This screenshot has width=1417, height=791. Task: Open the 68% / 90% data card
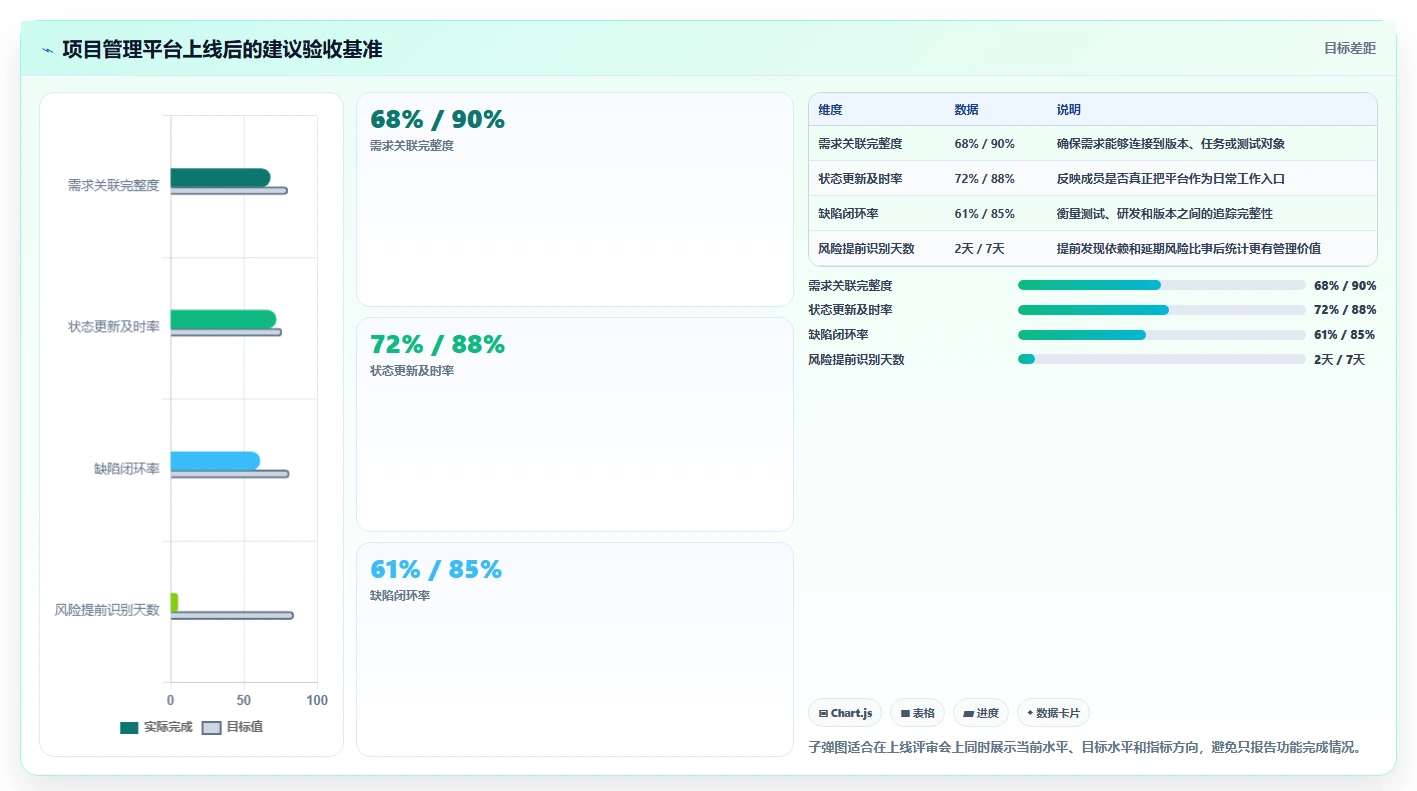pos(575,199)
